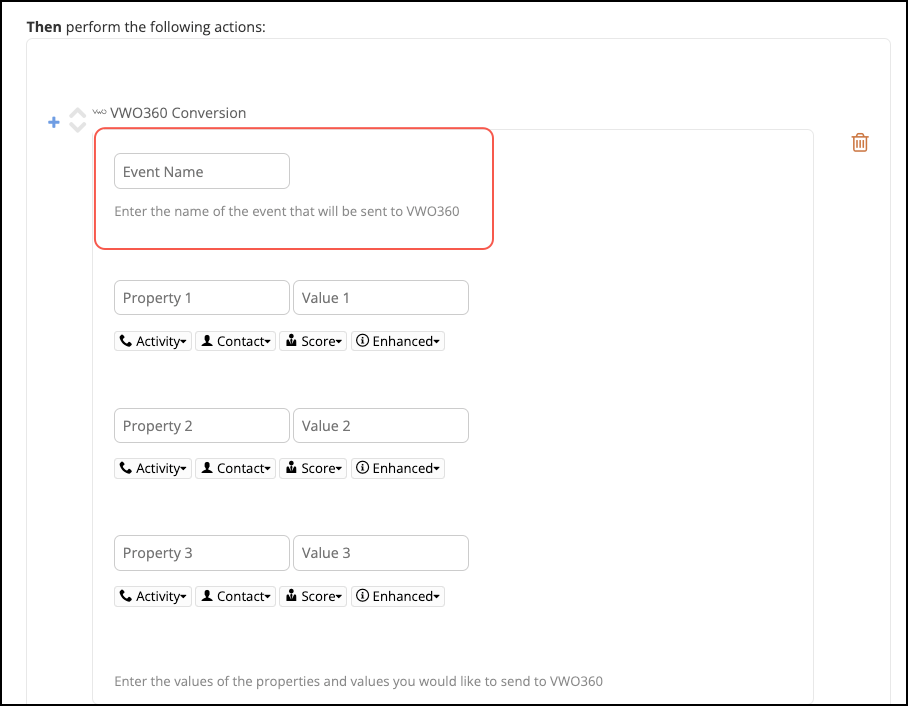Expand the Score dropdown under Property 2
The width and height of the screenshot is (908, 706).
(313, 468)
